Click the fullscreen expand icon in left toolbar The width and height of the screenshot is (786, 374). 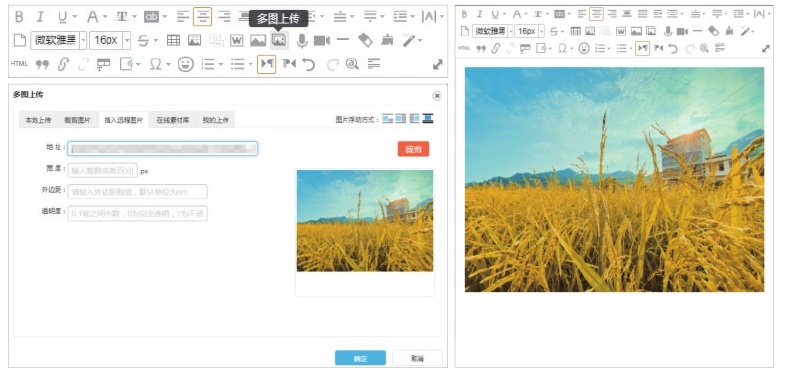[438, 64]
